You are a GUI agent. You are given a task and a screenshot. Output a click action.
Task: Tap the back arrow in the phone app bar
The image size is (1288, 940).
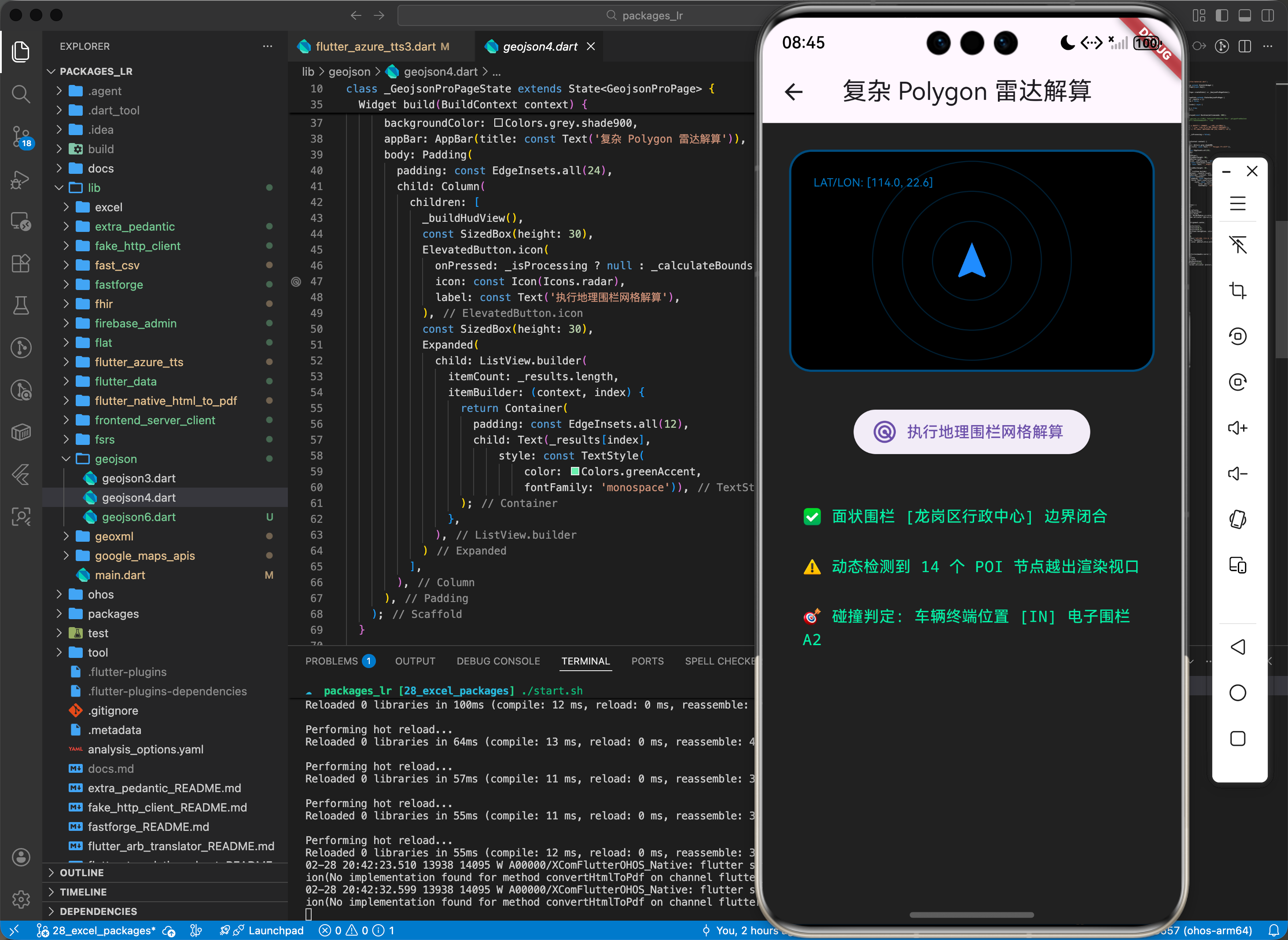[793, 92]
